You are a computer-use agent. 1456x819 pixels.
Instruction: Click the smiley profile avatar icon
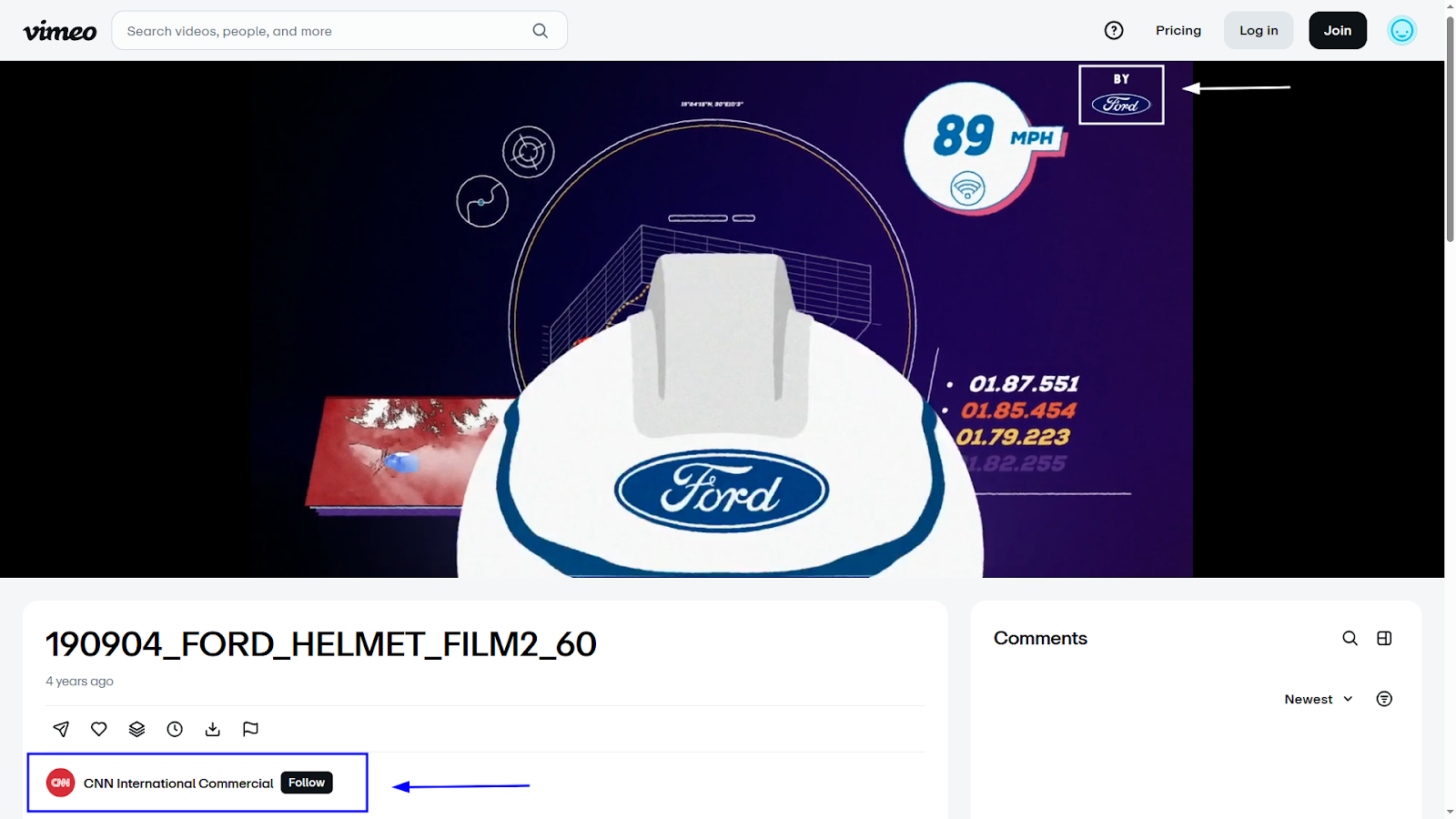point(1401,31)
